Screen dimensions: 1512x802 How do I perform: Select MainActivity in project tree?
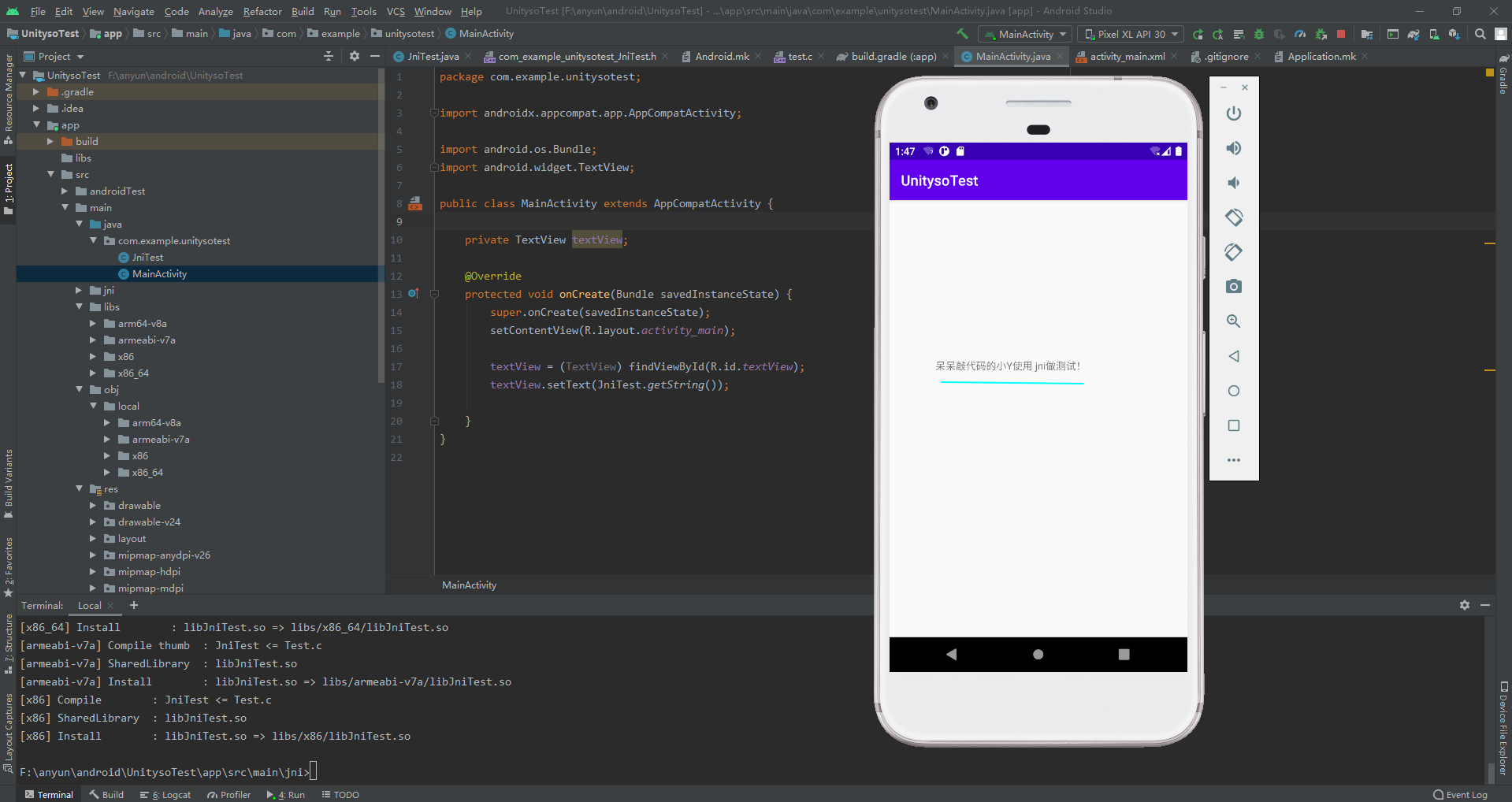159,274
